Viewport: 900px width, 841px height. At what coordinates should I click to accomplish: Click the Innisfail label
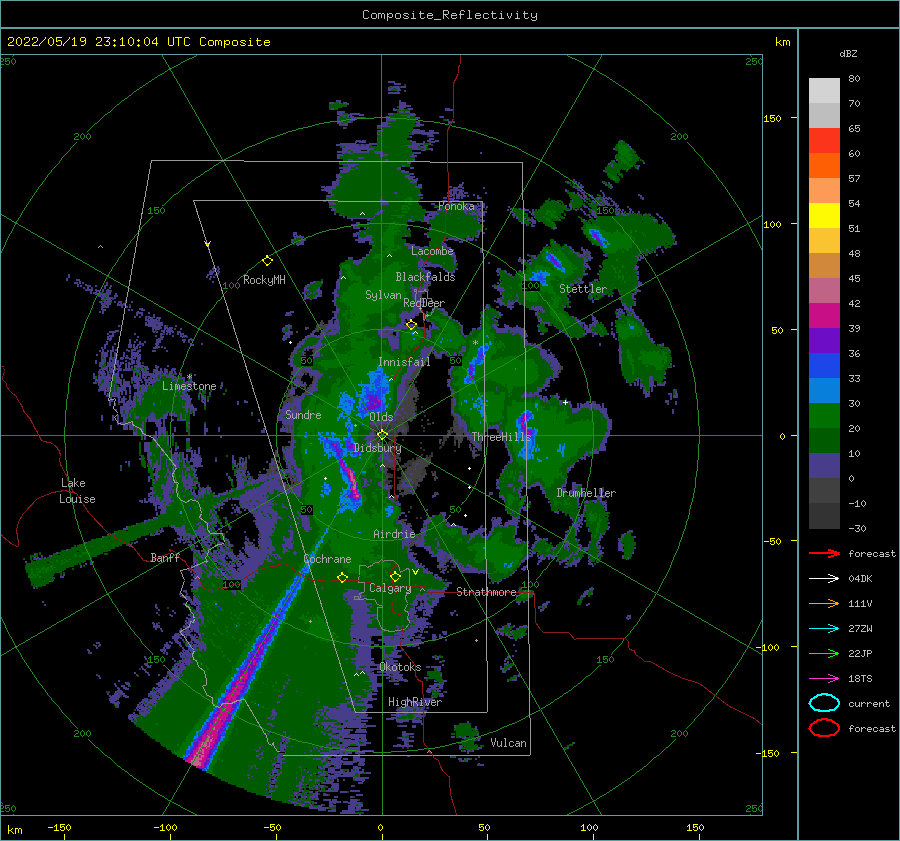(404, 362)
